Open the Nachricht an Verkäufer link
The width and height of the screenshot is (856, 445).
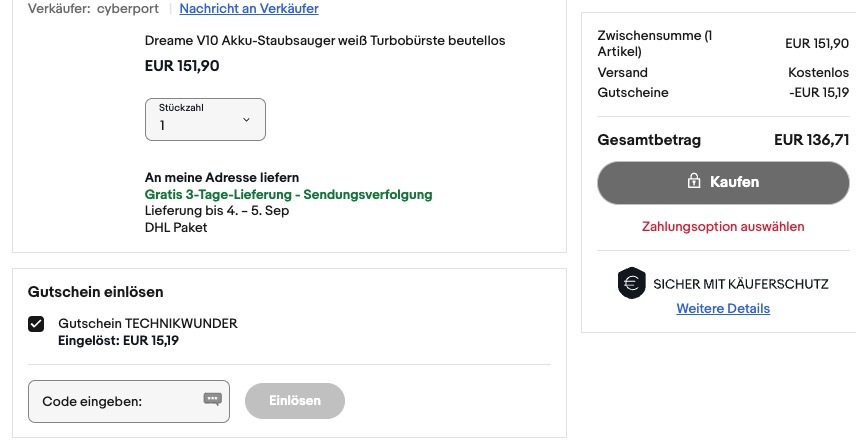[x=249, y=9]
